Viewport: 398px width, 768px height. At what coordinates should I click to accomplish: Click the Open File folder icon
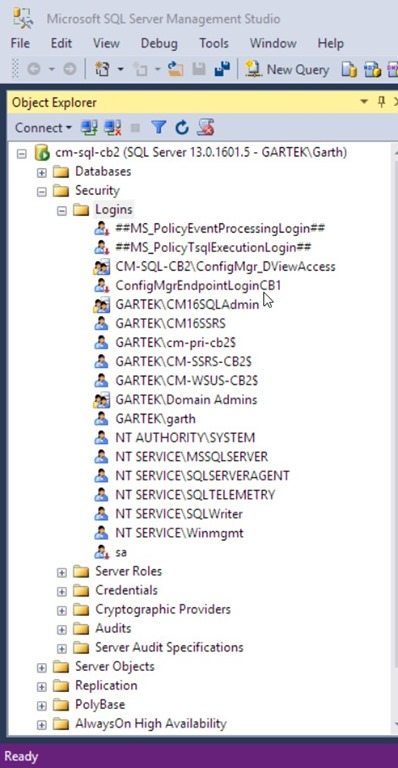[175, 70]
